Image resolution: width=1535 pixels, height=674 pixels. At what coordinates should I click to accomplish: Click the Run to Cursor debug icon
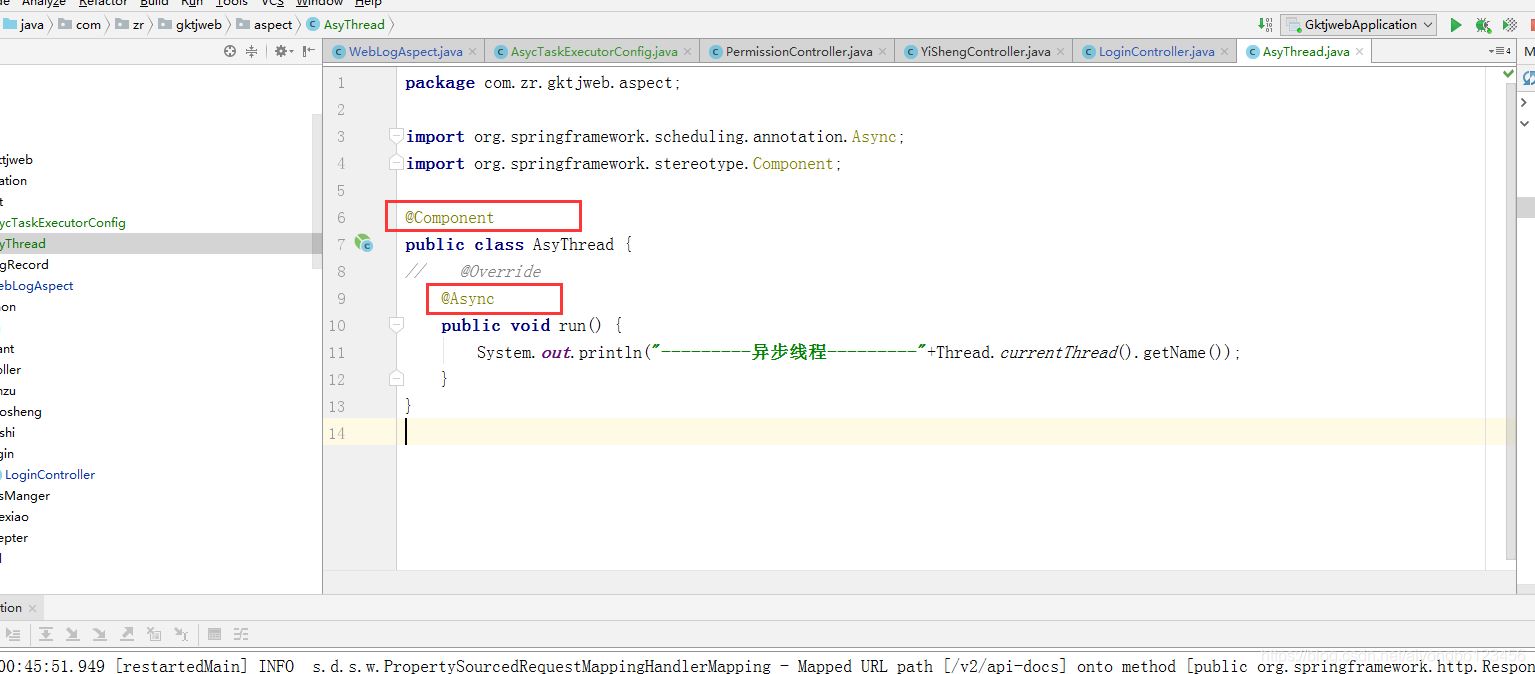(181, 634)
